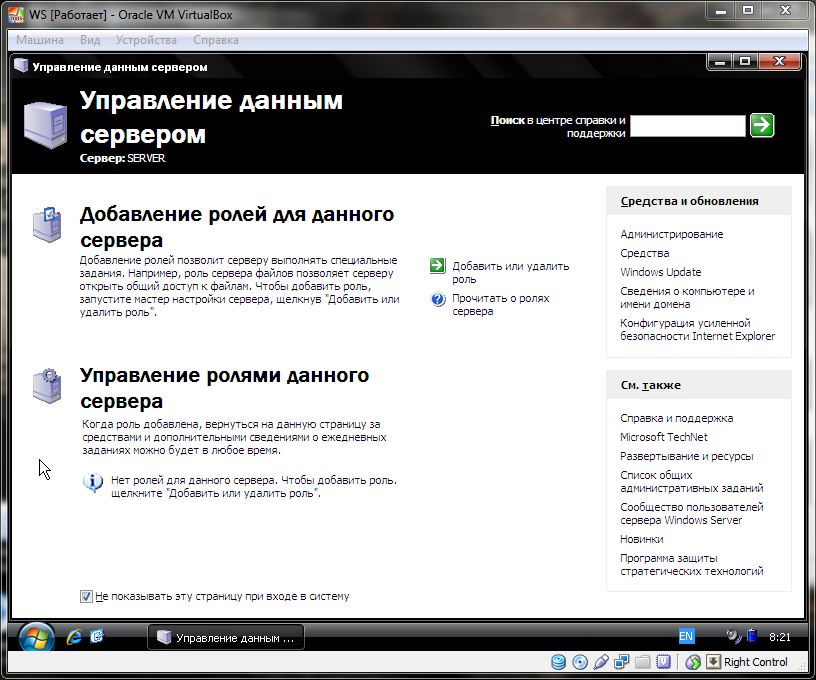Click the network tray icon in guest taskbar
This screenshot has height=680, width=816.
(x=733, y=636)
